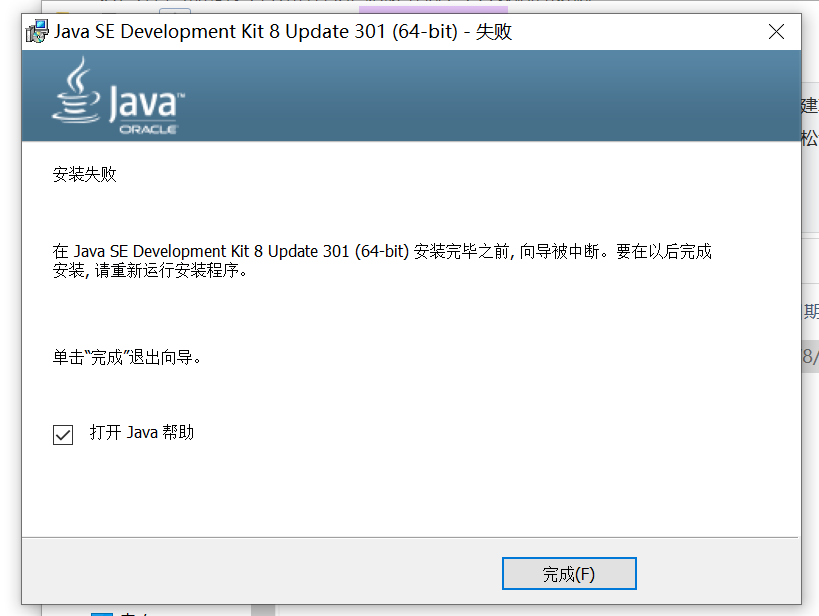
Task: Close the Java SE installer dialog
Action: coord(776,32)
